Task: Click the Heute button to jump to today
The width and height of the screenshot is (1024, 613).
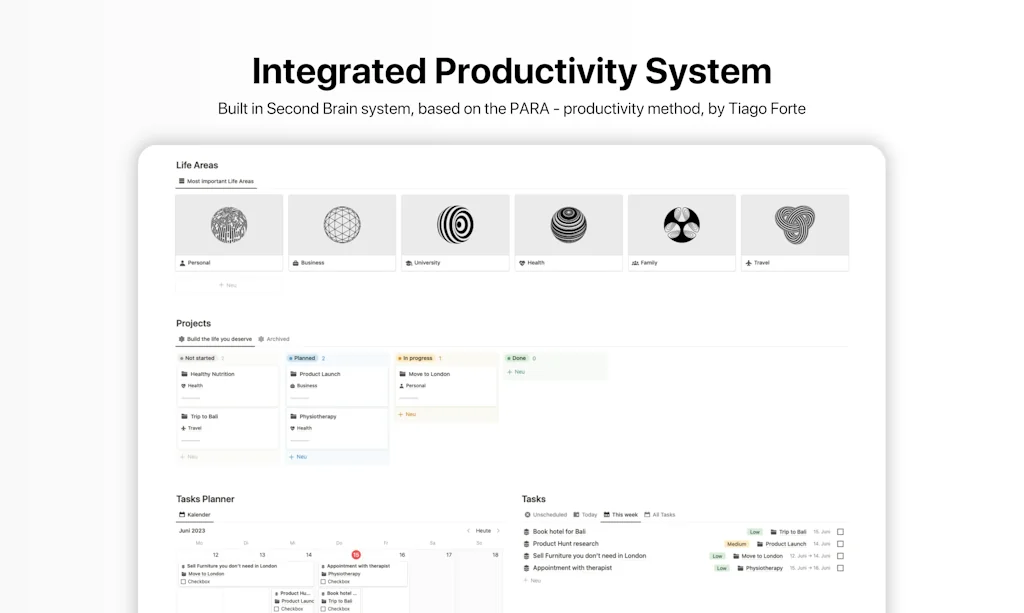Action: pos(483,531)
